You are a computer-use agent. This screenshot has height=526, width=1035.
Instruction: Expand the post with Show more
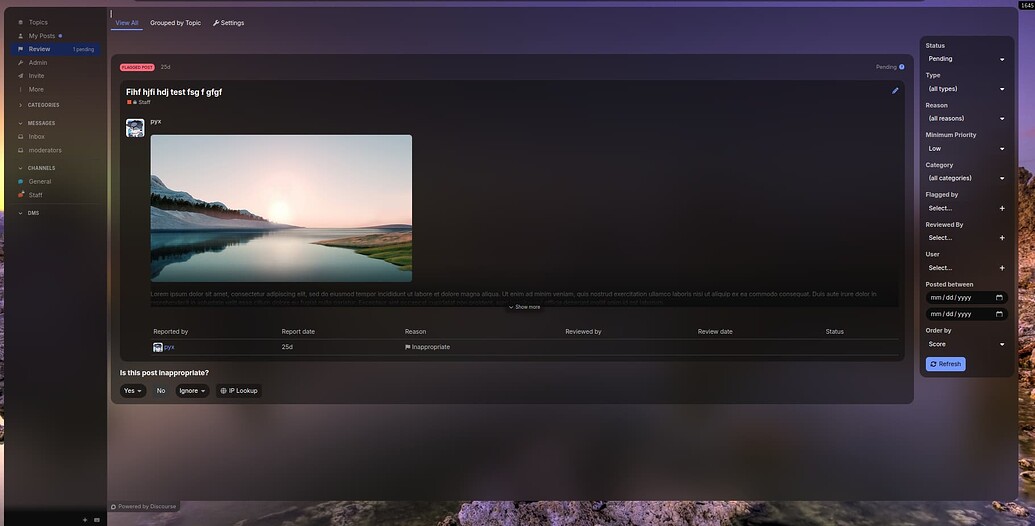pyautogui.click(x=524, y=307)
